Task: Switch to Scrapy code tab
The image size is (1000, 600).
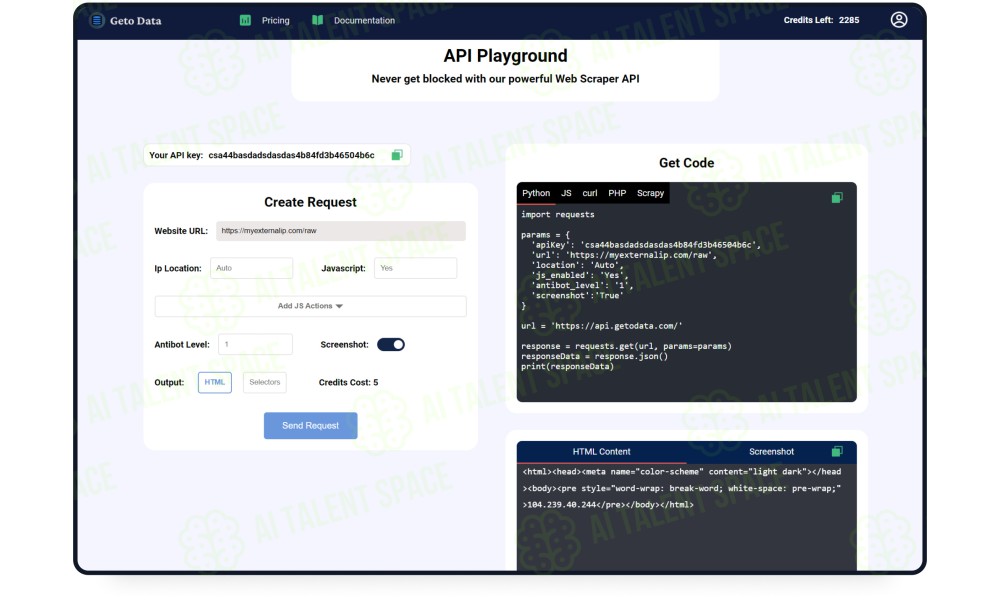Action: click(651, 193)
